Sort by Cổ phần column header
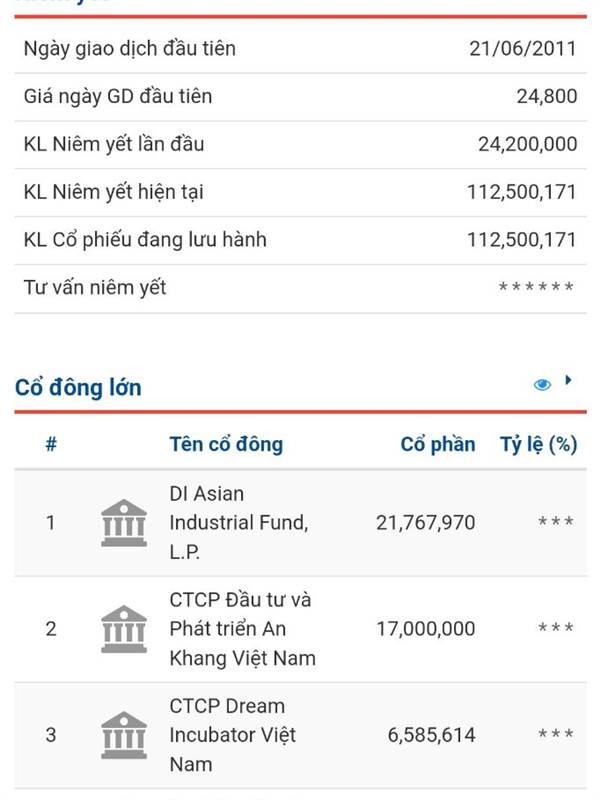This screenshot has width=600, height=800. click(x=438, y=444)
